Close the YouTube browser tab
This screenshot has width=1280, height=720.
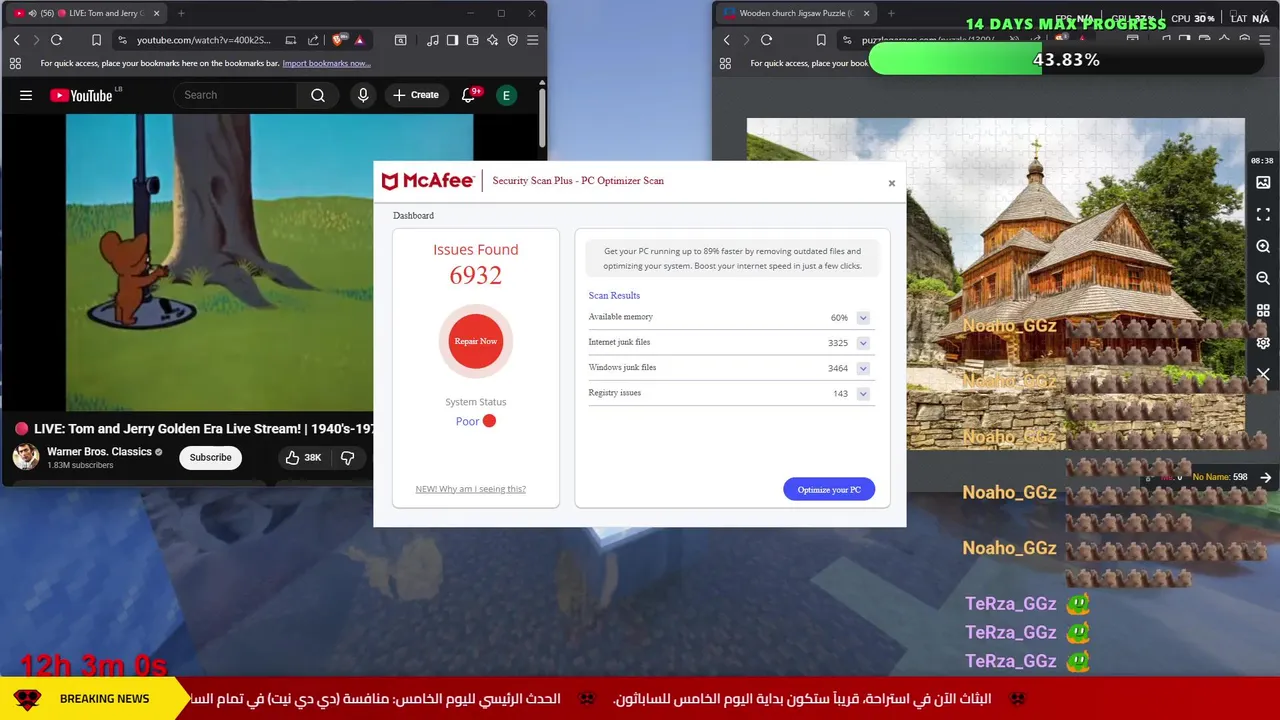[x=158, y=13]
